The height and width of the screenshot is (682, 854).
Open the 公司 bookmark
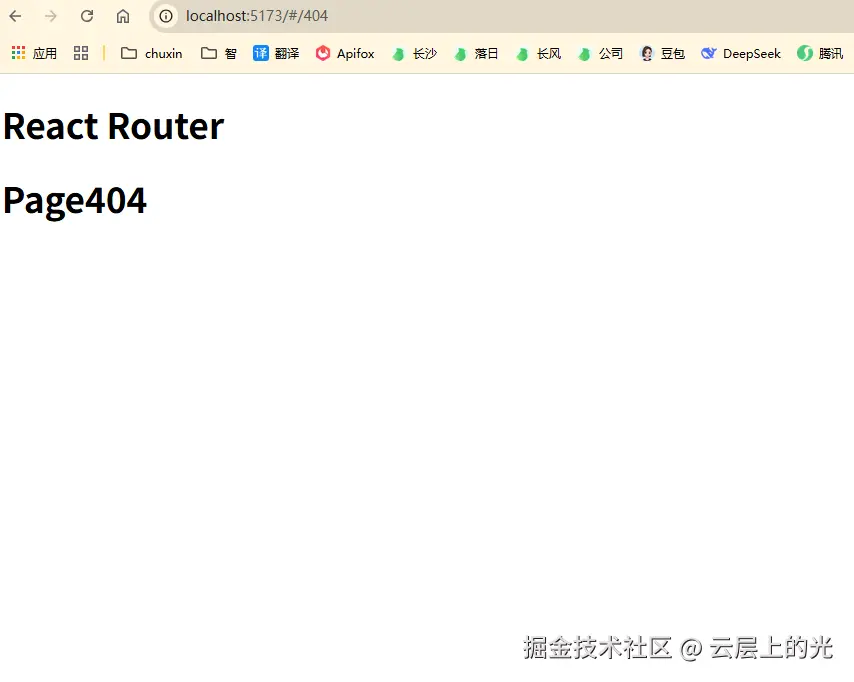601,53
